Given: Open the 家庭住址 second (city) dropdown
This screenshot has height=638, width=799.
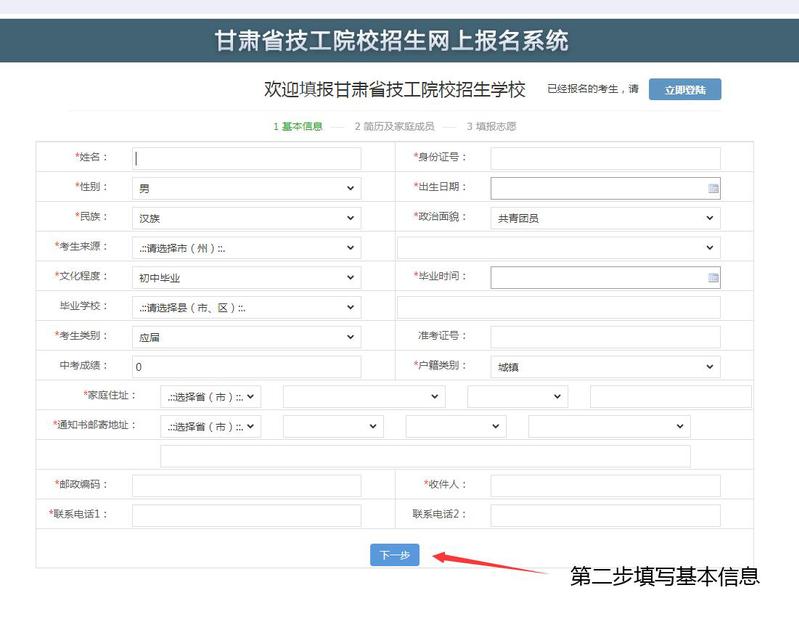Looking at the screenshot, I should (x=364, y=396).
